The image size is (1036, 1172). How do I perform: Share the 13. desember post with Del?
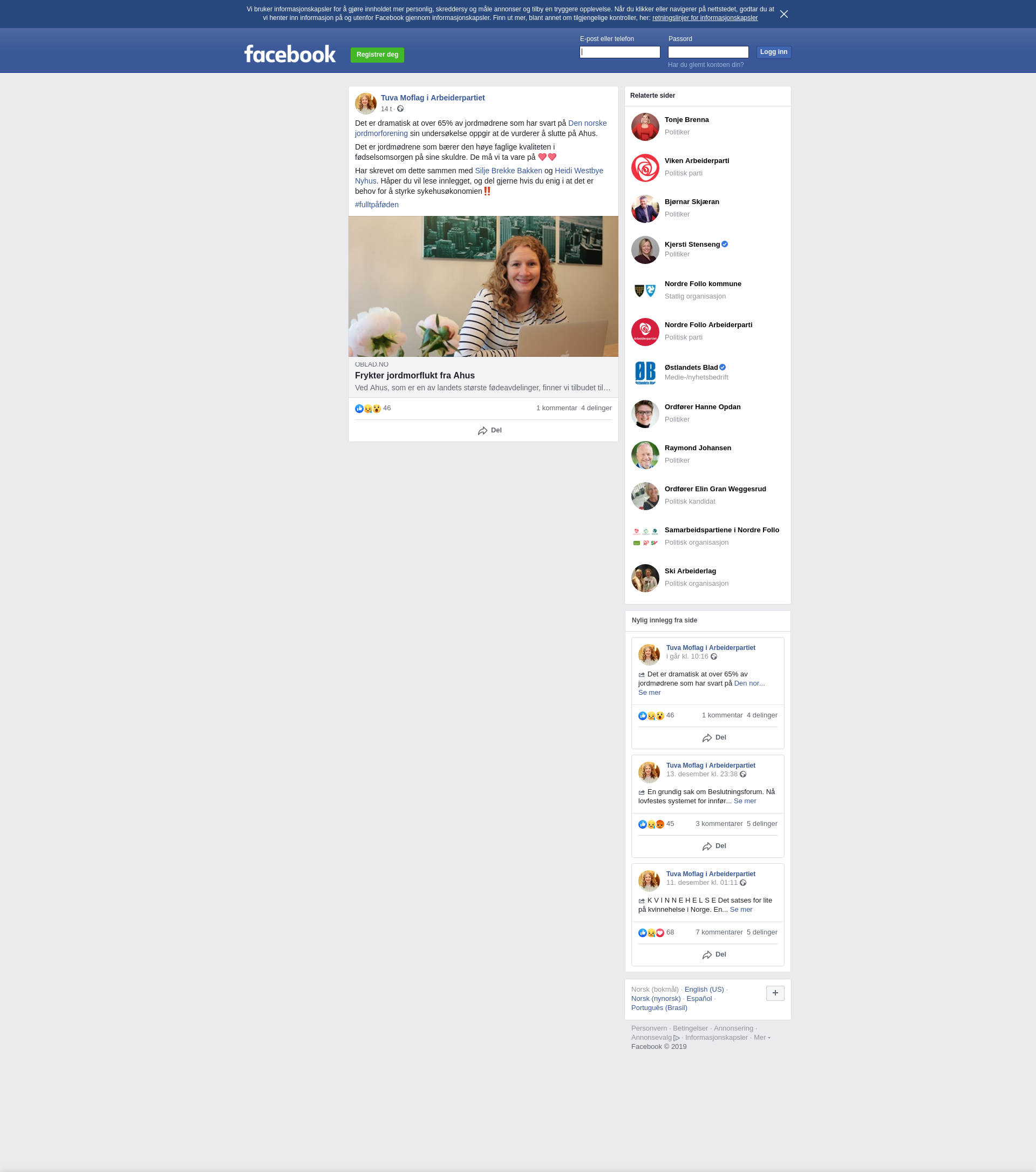[714, 846]
